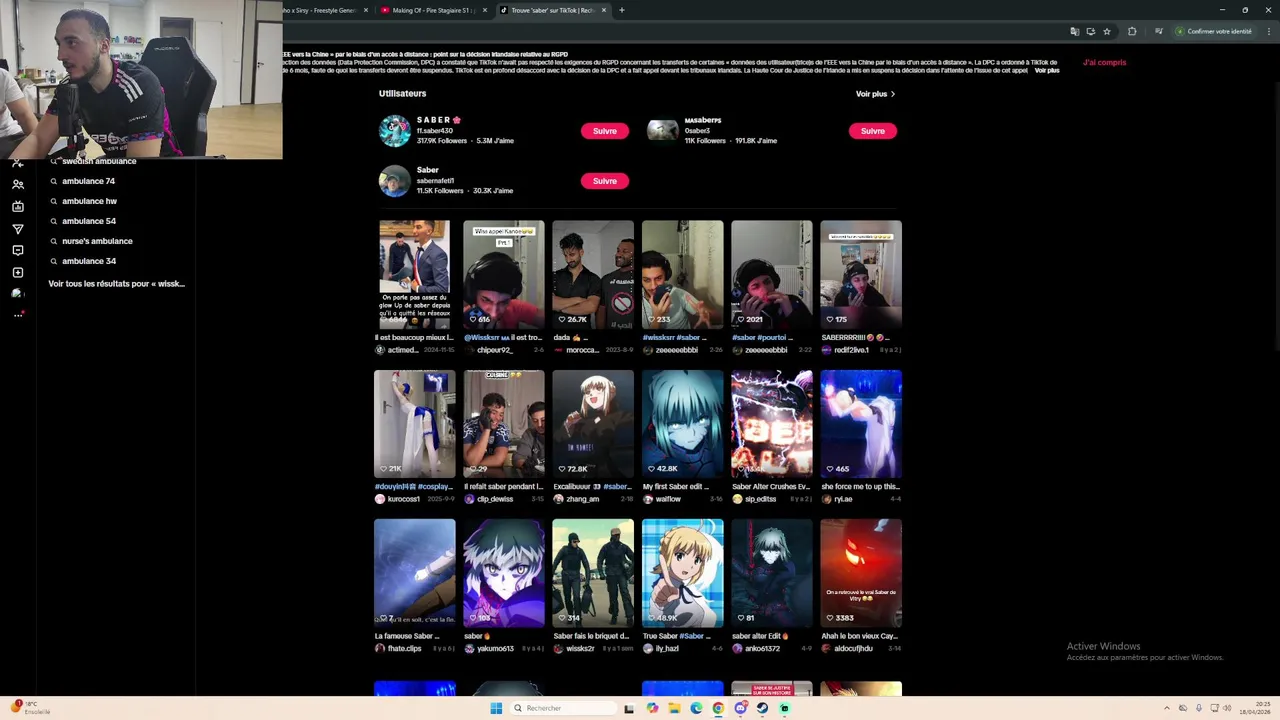Open Microsoft Edge from the taskbar

696,708
